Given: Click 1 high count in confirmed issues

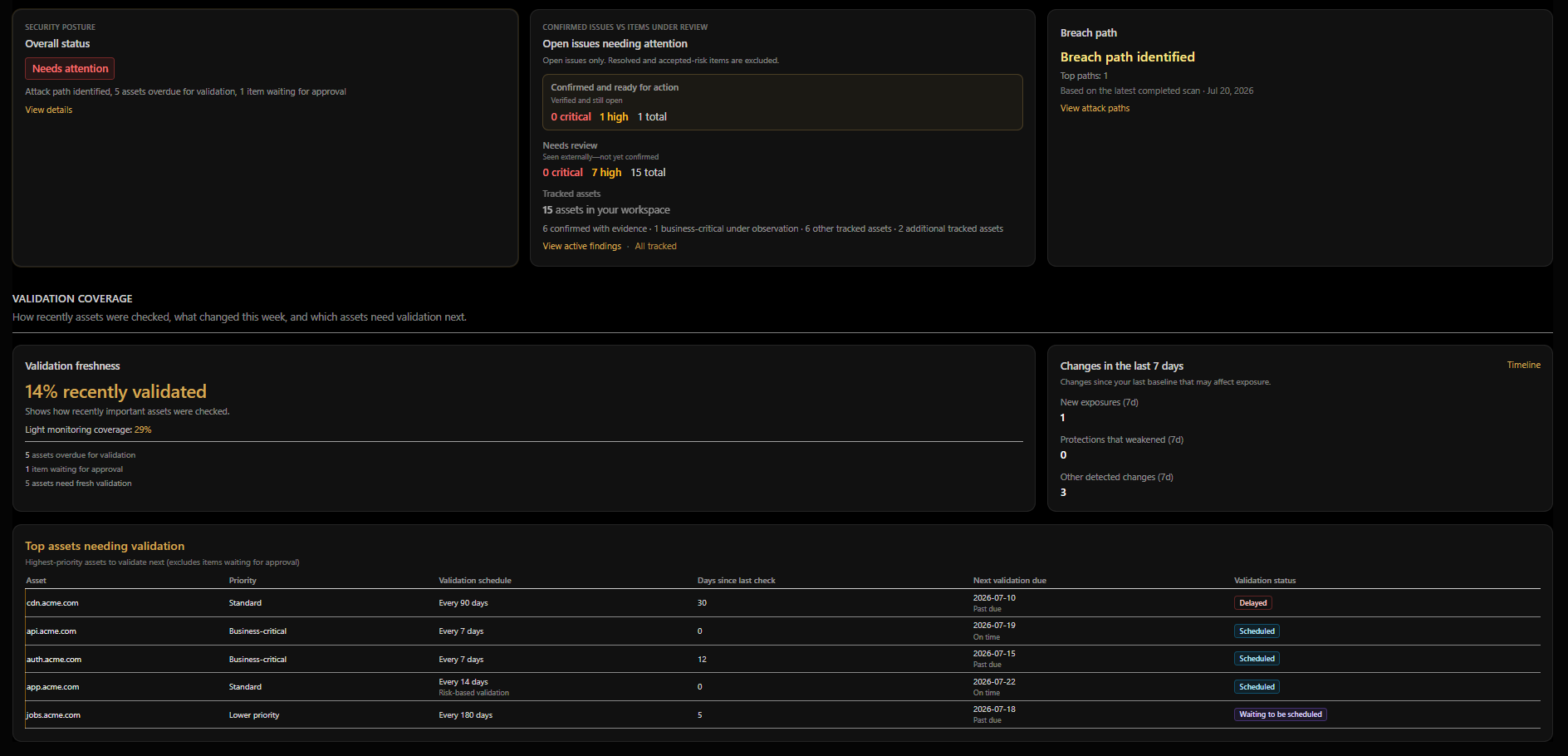Looking at the screenshot, I should pos(614,117).
